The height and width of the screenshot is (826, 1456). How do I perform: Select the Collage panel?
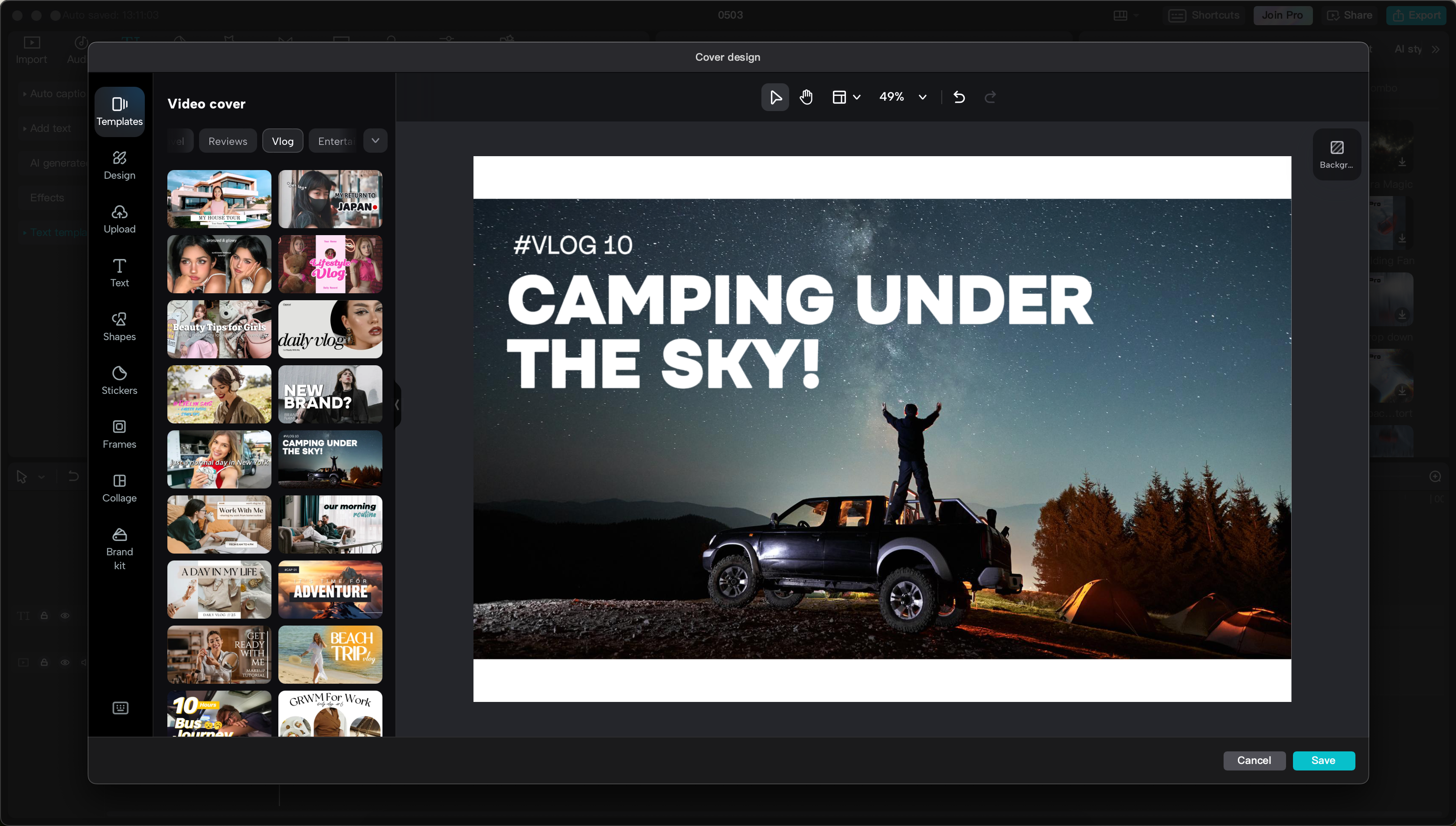pos(119,487)
